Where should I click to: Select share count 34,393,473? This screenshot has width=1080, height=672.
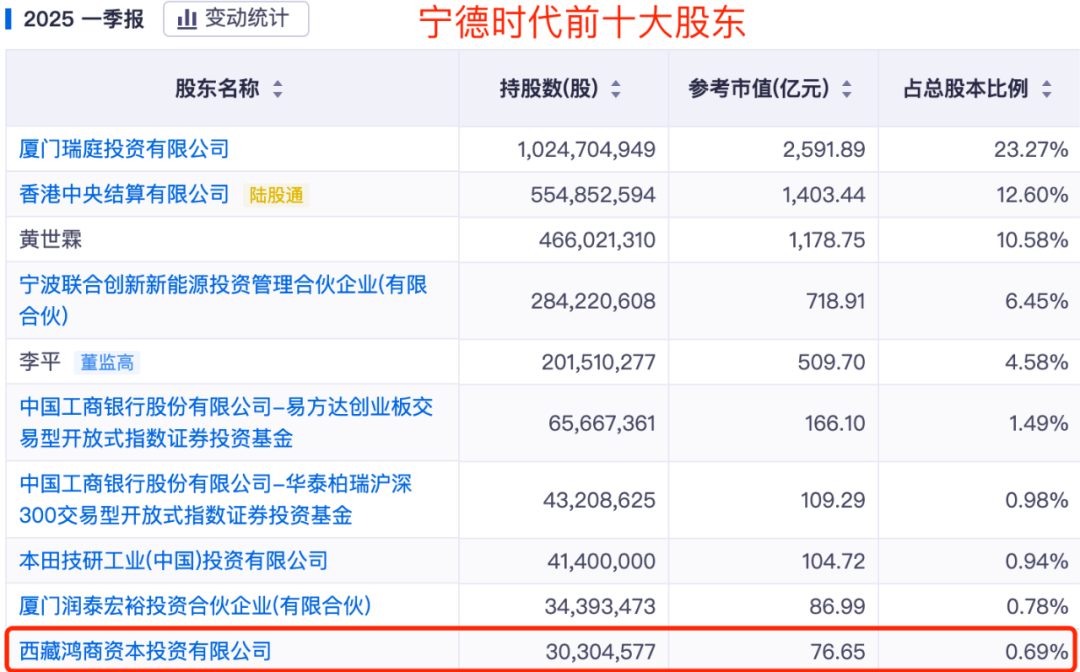(600, 607)
